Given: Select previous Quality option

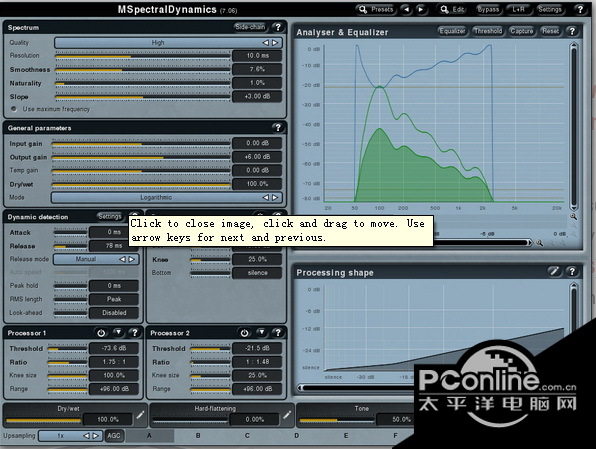Looking at the screenshot, I should 266,43.
